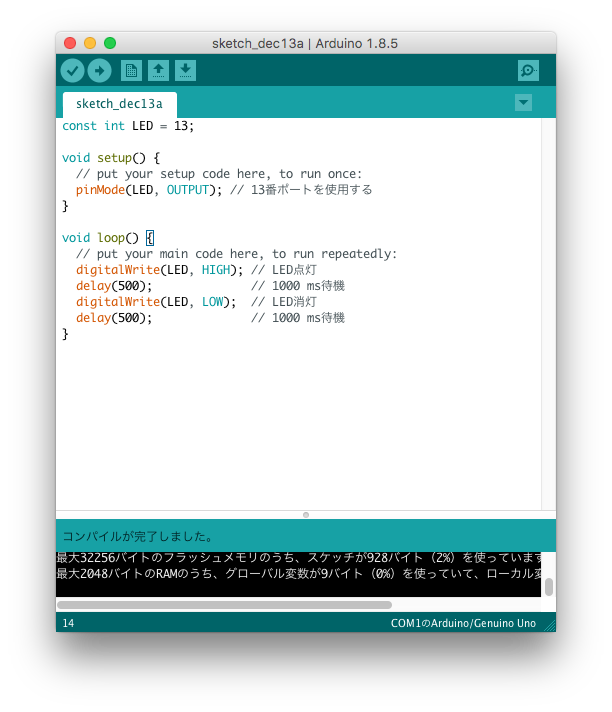Click the 'void setup() {' line
The height and width of the screenshot is (712, 612).
click(x=111, y=158)
